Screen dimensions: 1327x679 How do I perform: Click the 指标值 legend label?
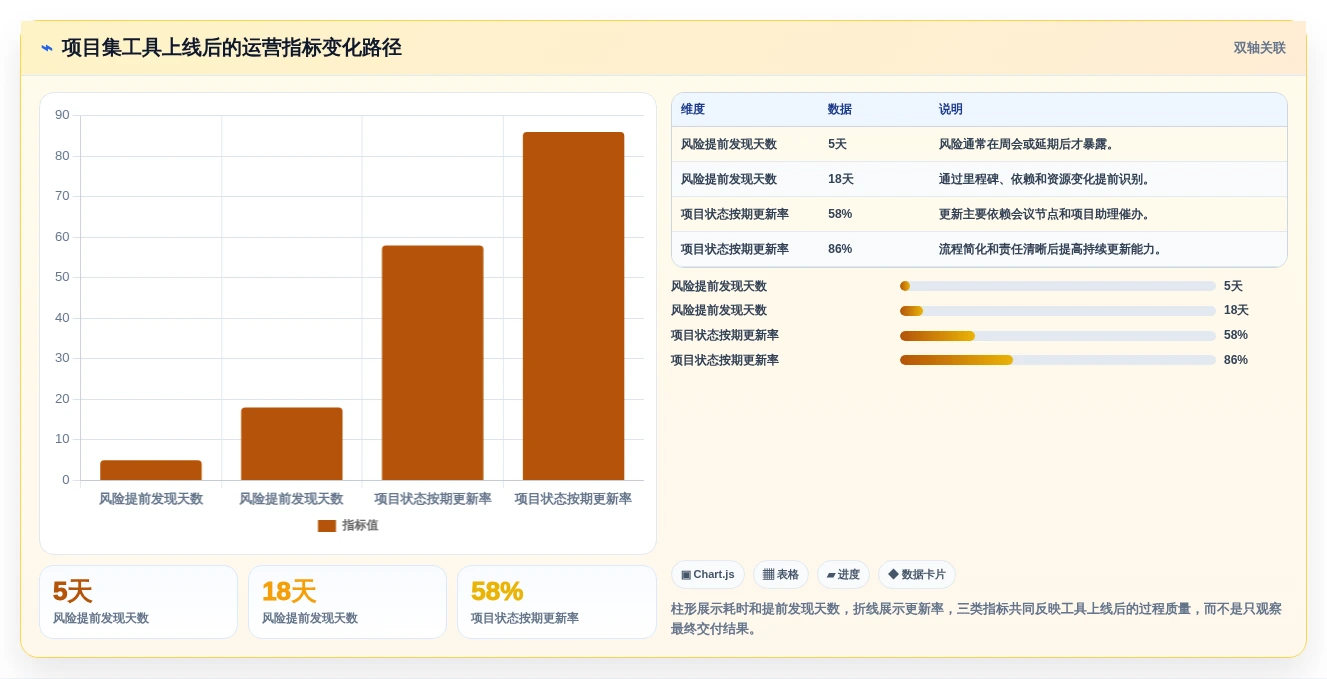click(360, 526)
